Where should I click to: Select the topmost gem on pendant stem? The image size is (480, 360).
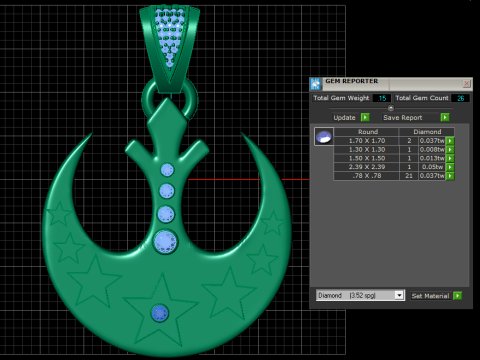click(167, 170)
